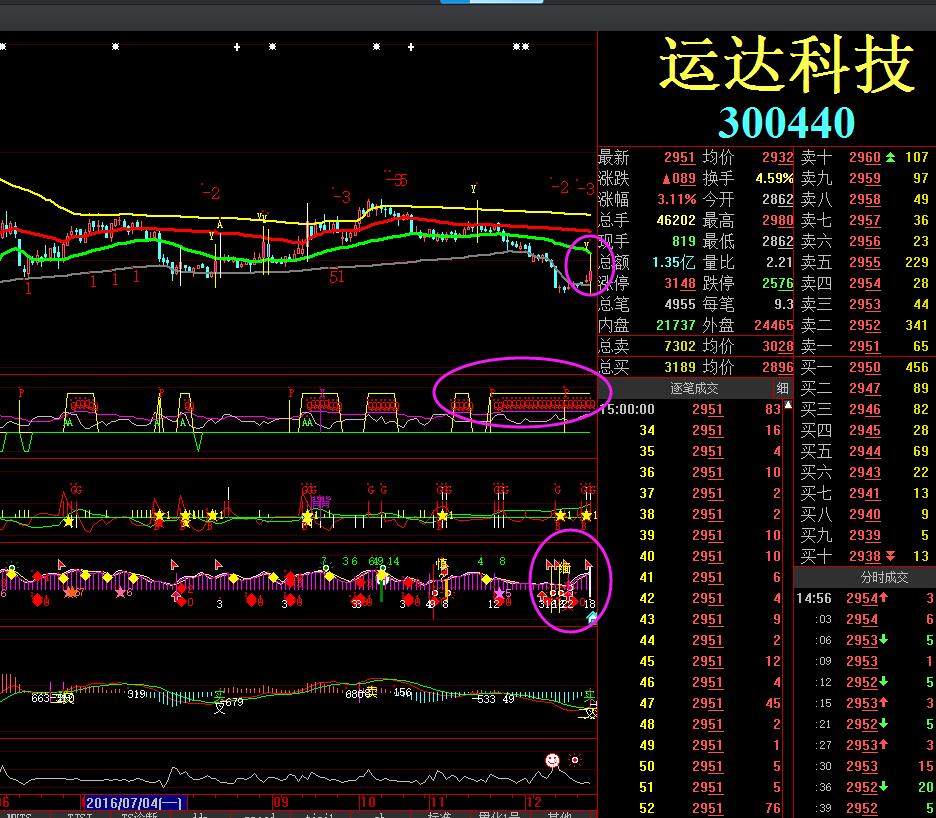Click the 量比 value 2.21
The width and height of the screenshot is (936, 818).
[x=780, y=262]
